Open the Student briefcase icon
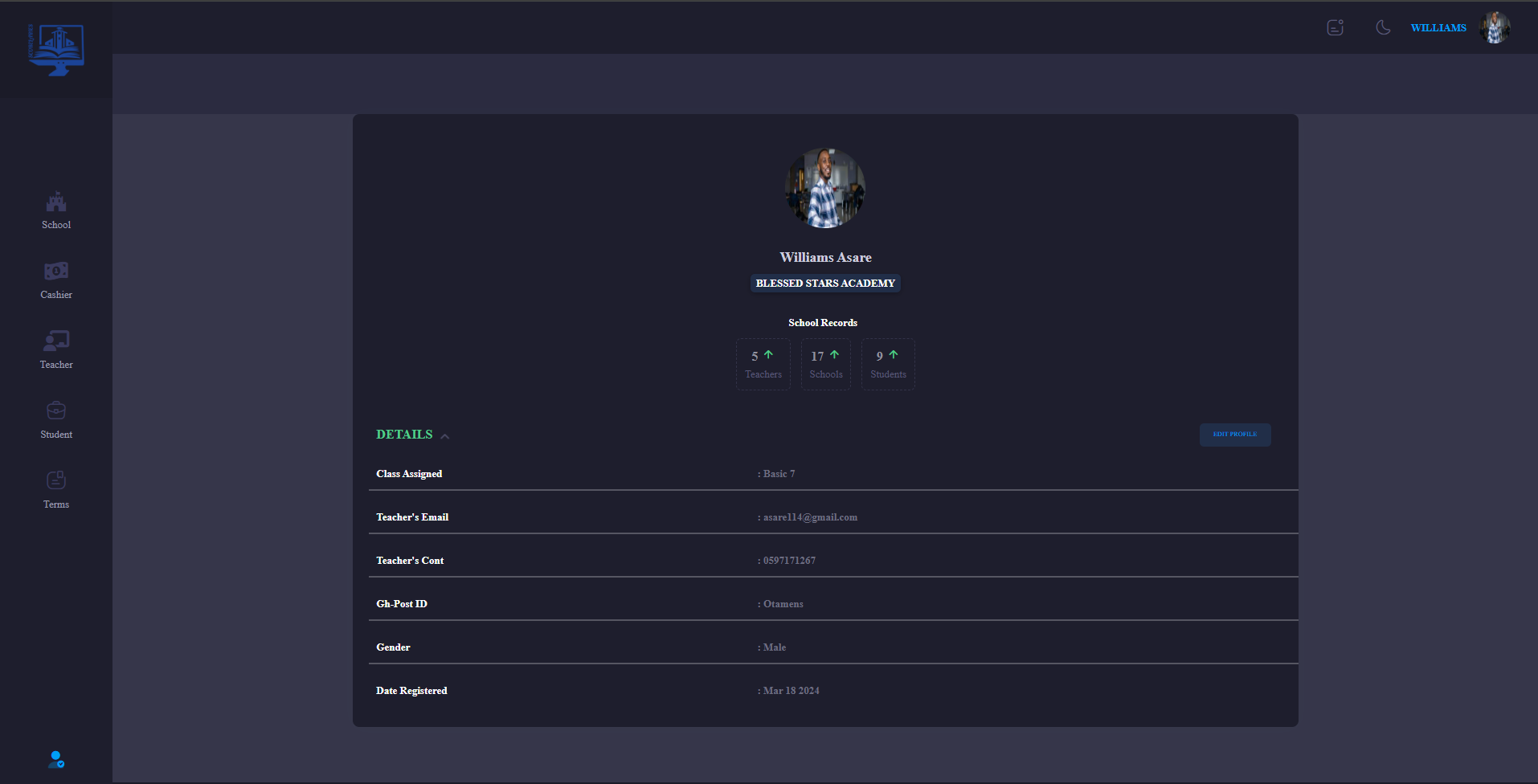The width and height of the screenshot is (1538, 784). tap(56, 410)
